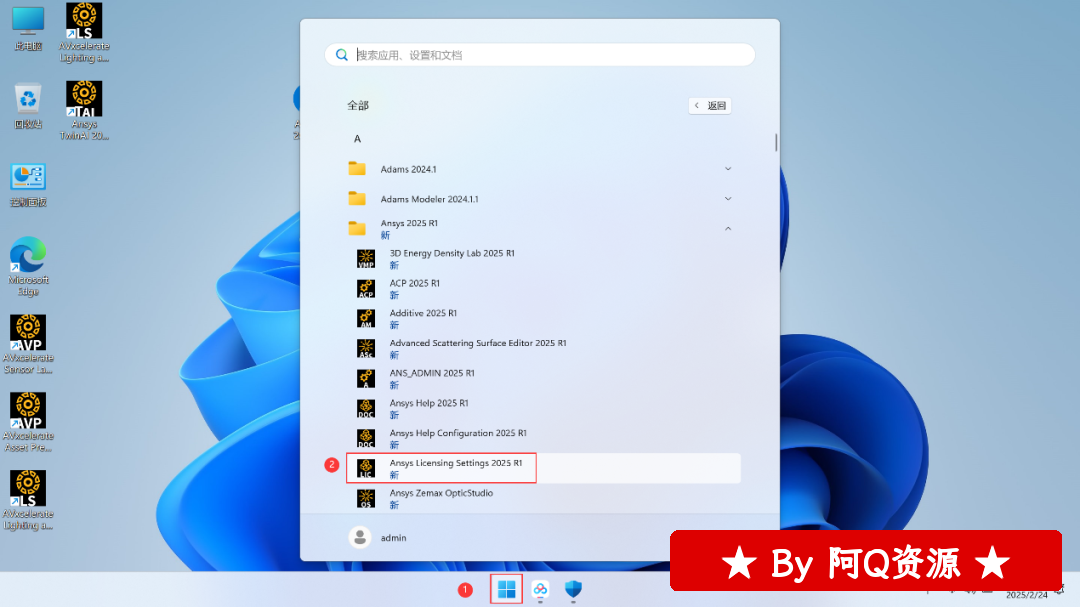Open Ansys Help Configuration 2025 R1 icon
This screenshot has height=607, width=1080.
point(366,438)
